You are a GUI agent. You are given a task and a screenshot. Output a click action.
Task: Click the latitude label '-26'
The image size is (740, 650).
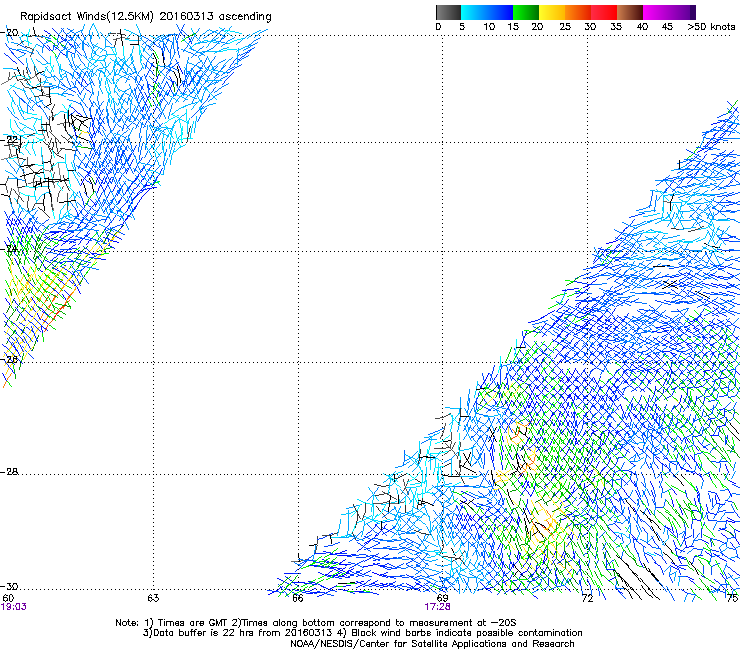(x=10, y=360)
